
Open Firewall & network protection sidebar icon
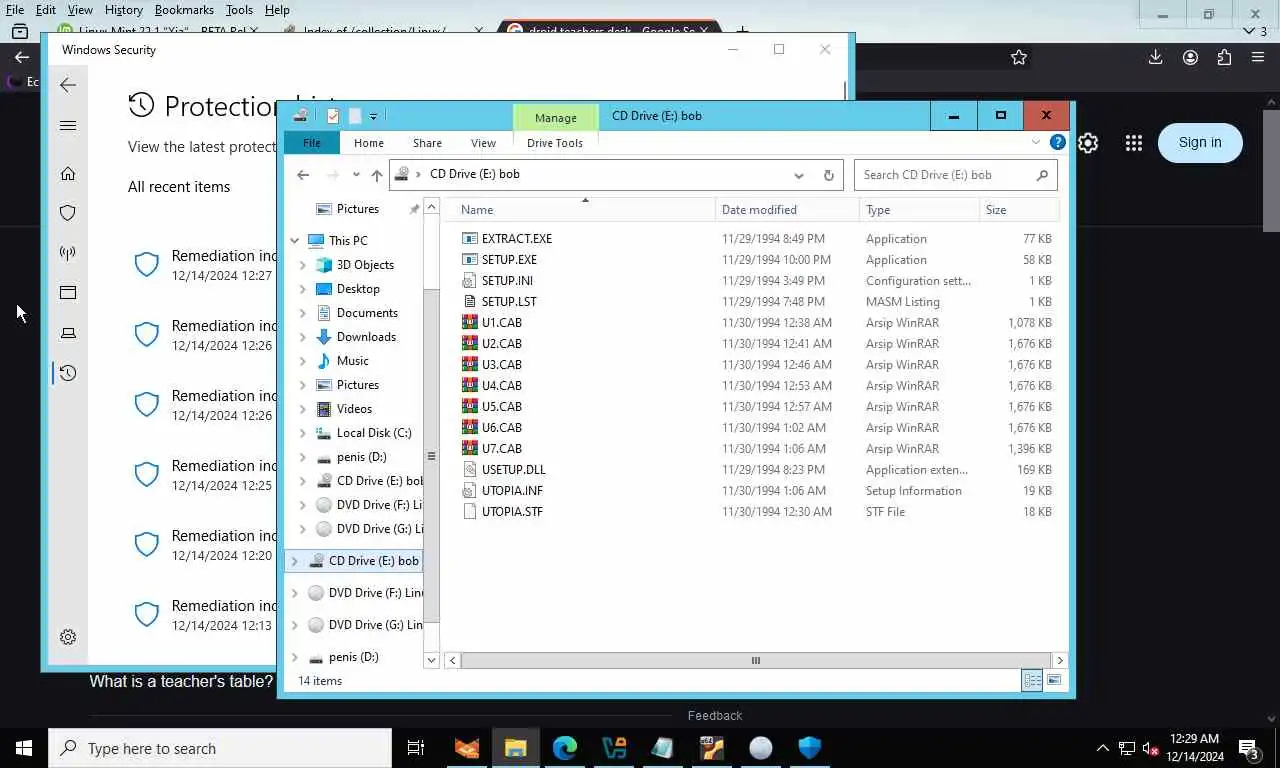[x=68, y=253]
